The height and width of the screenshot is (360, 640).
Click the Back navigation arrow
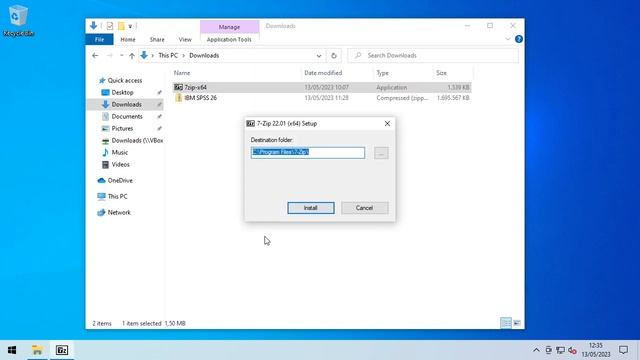tap(95, 56)
